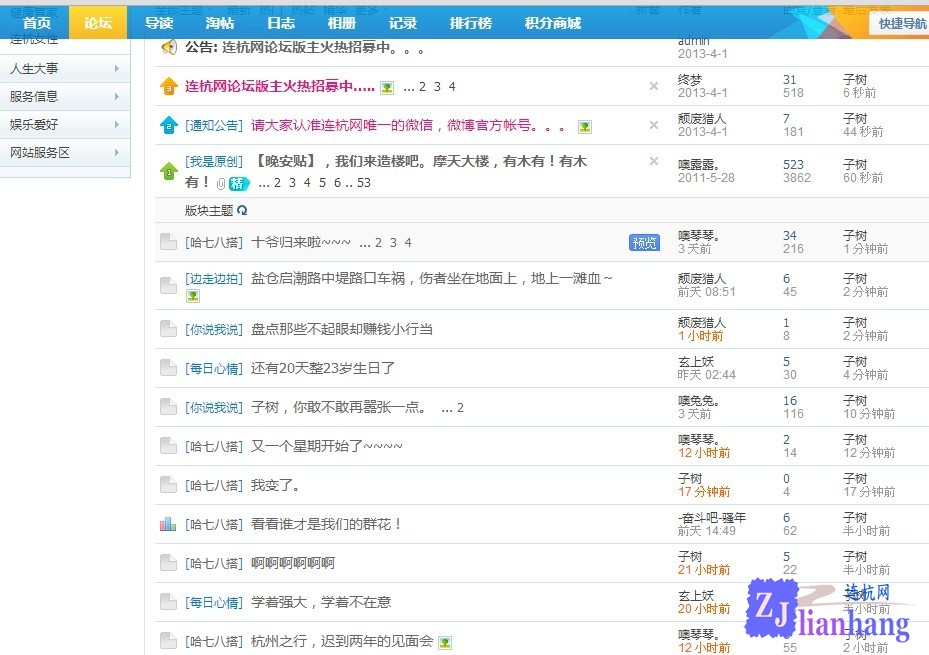
Task: Click the poll chart icon for 看看谁才是我们的群花
Action: pos(168,524)
